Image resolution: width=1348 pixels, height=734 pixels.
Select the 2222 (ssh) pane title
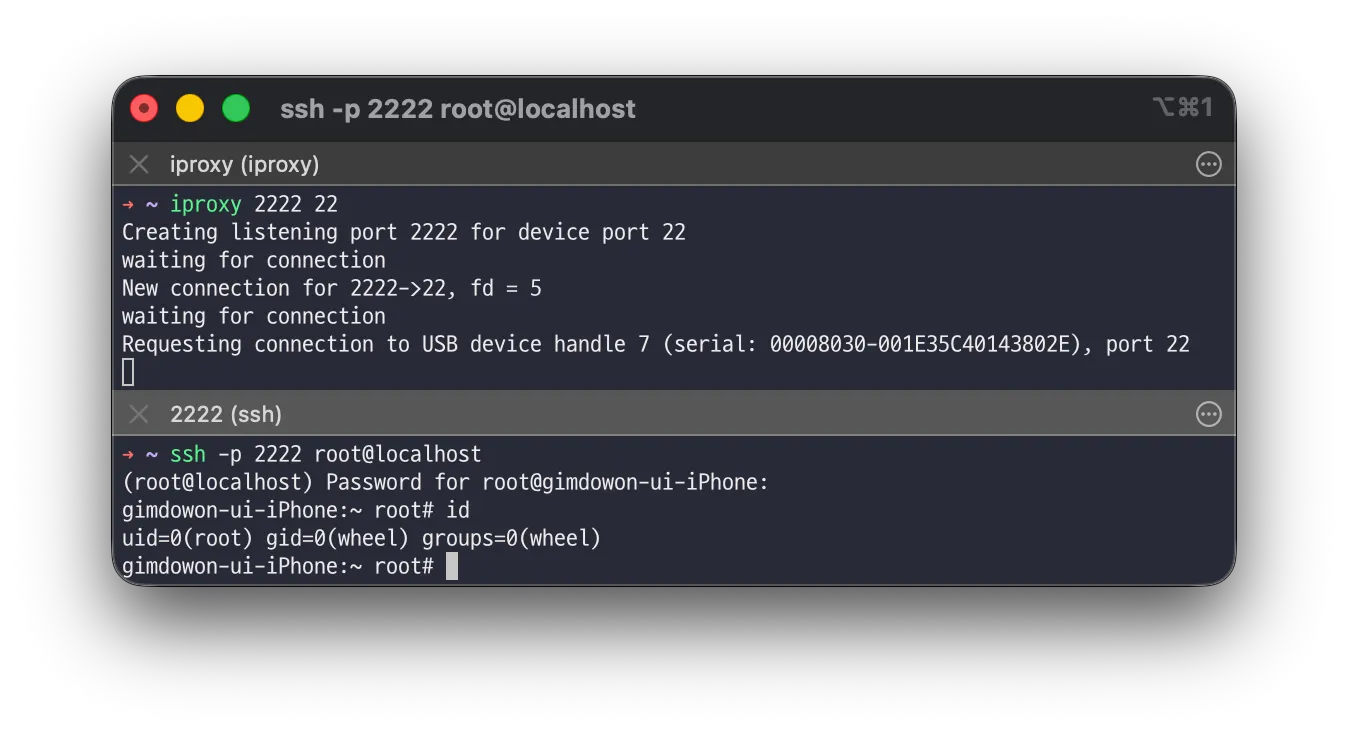(226, 414)
